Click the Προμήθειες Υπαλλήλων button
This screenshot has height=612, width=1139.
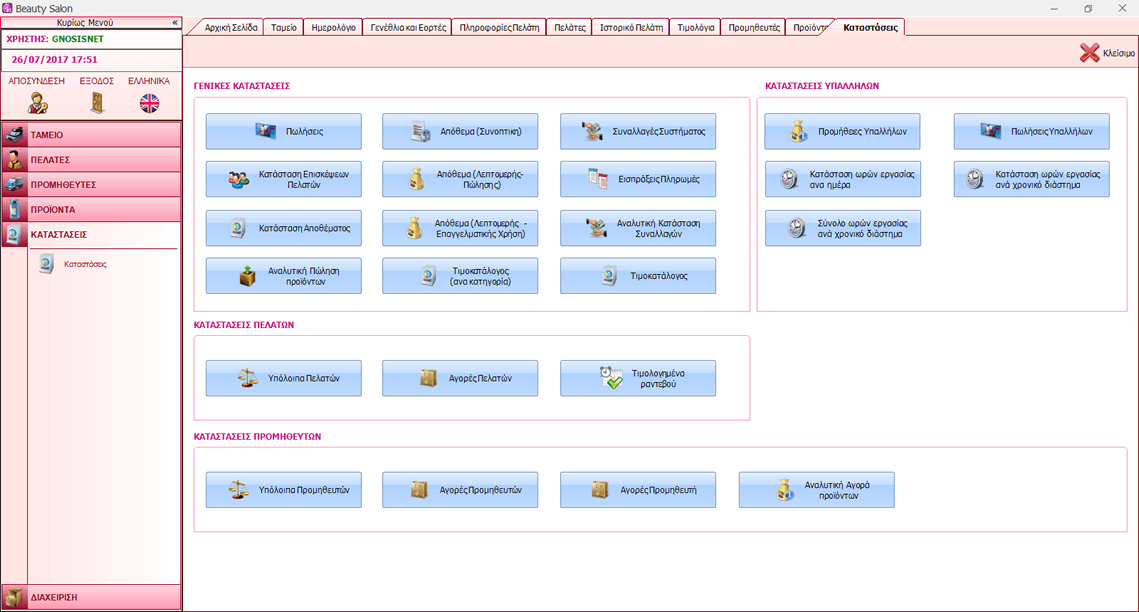pos(842,131)
